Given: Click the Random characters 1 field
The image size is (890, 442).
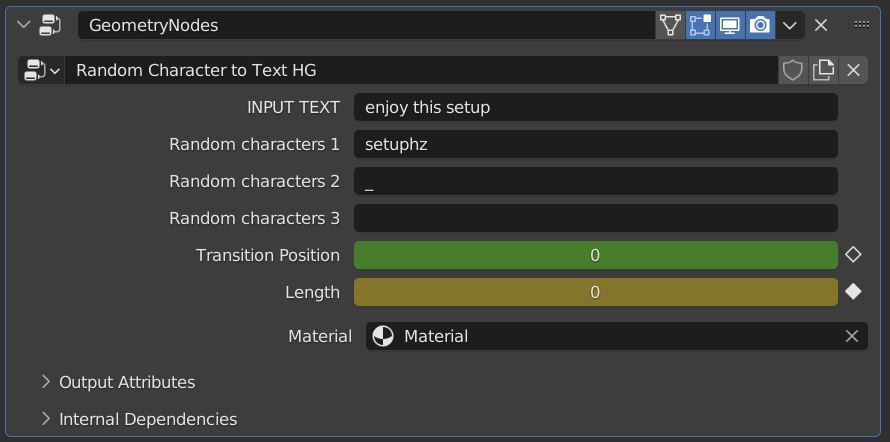Looking at the screenshot, I should (595, 144).
